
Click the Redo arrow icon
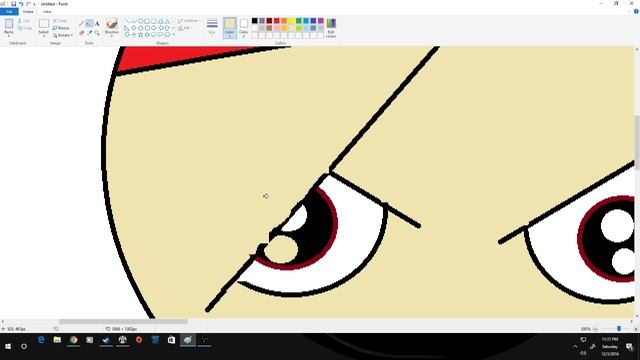(x=28, y=4)
